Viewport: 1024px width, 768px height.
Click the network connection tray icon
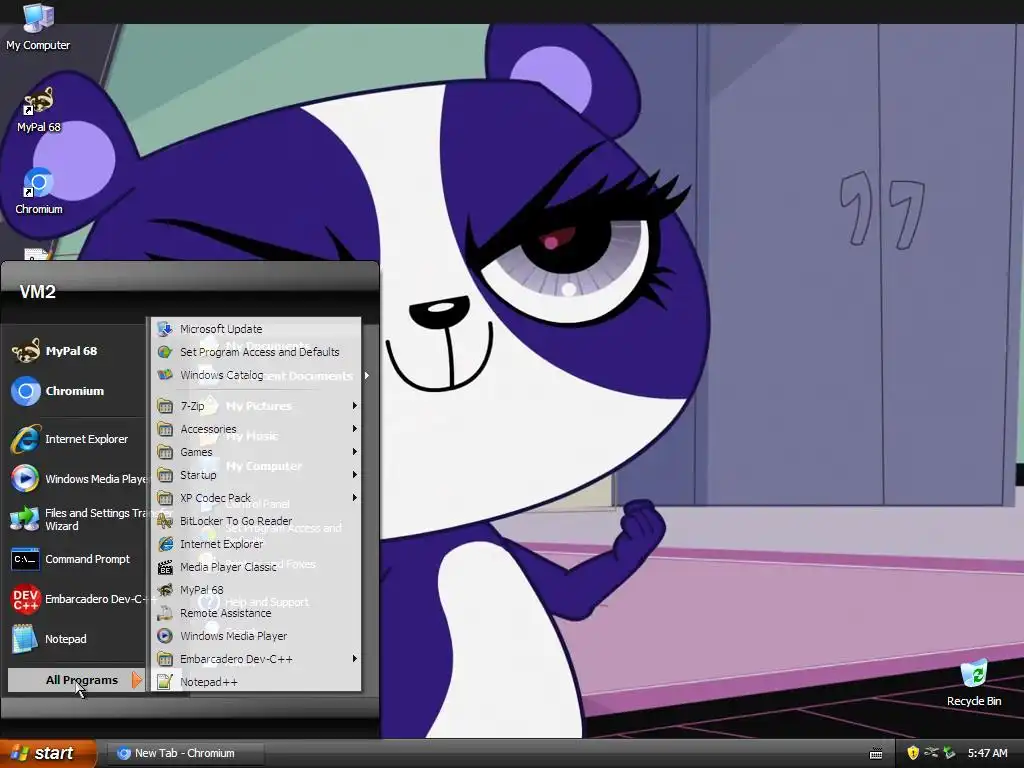(x=931, y=753)
